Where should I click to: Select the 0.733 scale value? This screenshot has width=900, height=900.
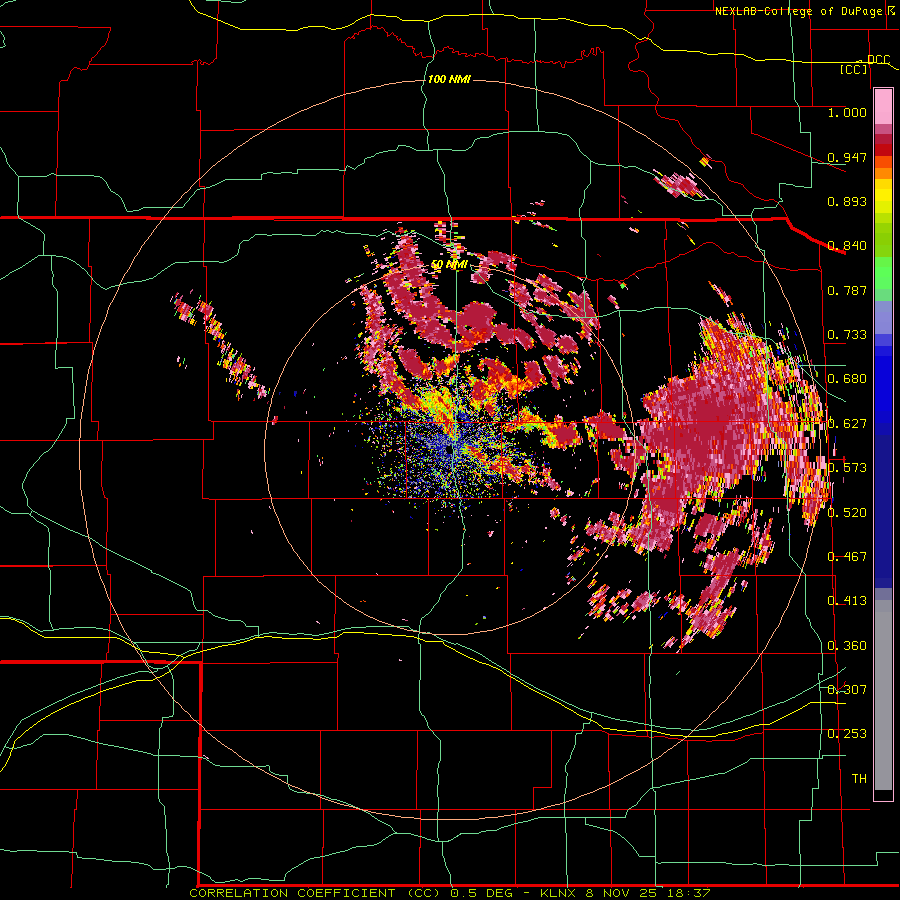[x=847, y=335]
